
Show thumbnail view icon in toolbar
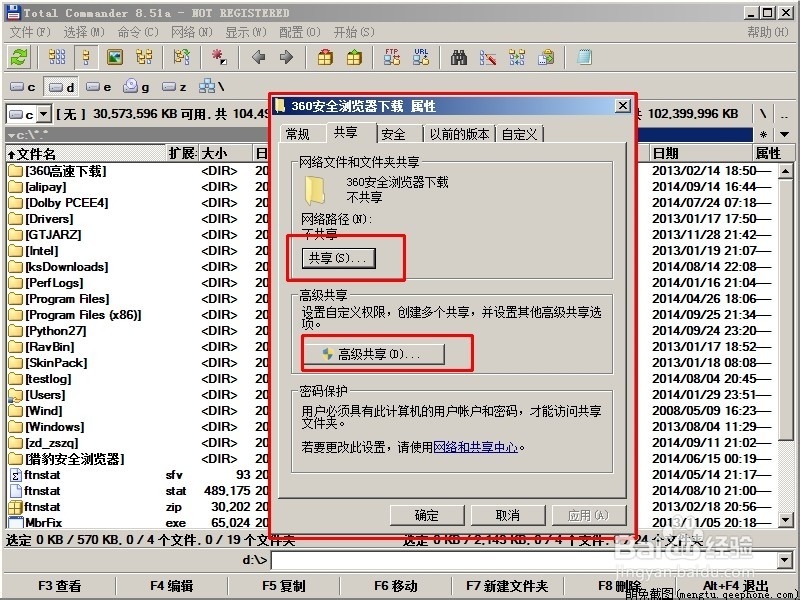pos(115,57)
